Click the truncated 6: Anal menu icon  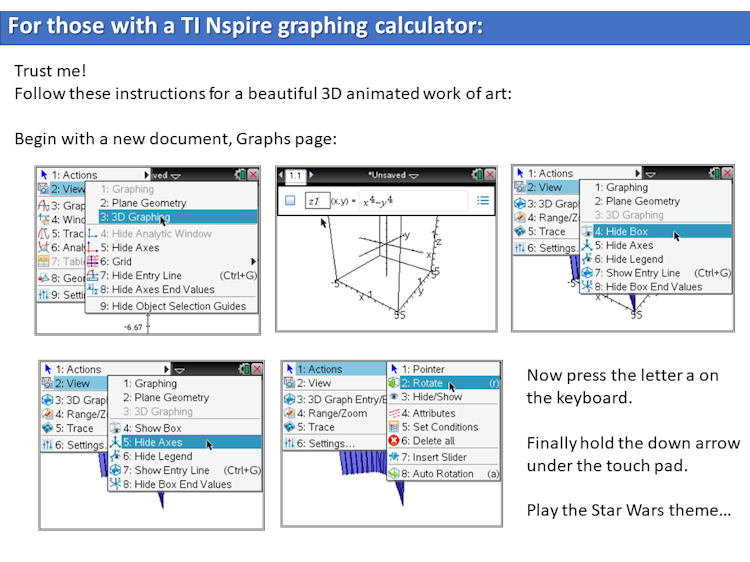click(x=44, y=247)
